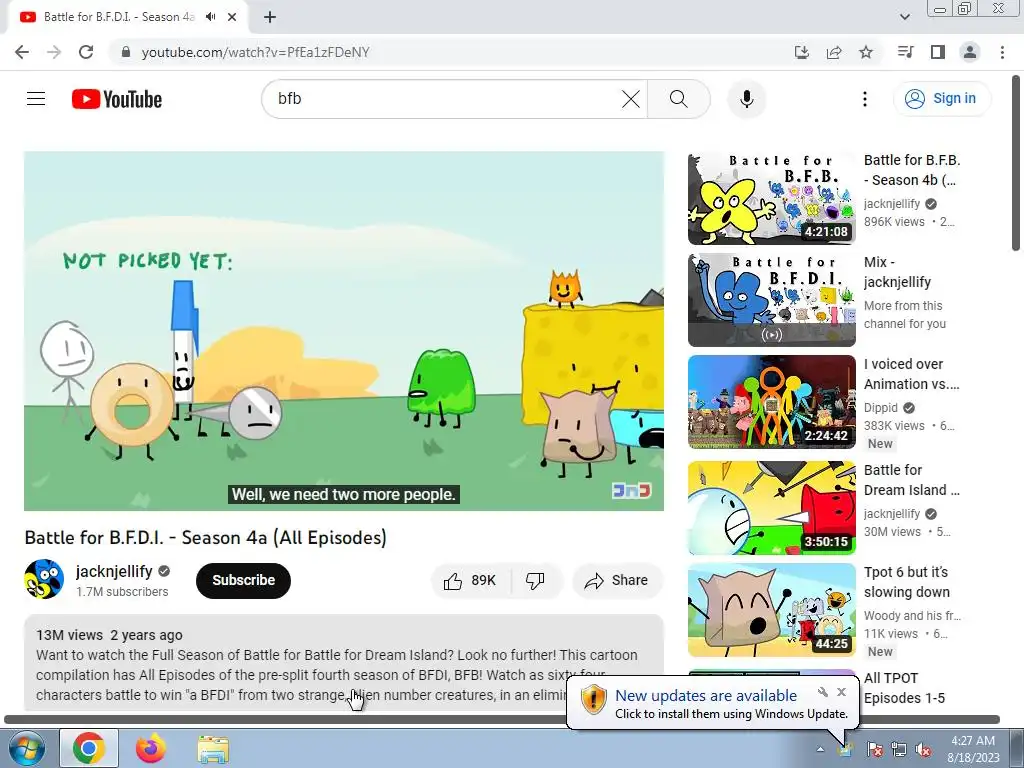Search with your voice microphone
The height and width of the screenshot is (768, 1024).
[746, 99]
